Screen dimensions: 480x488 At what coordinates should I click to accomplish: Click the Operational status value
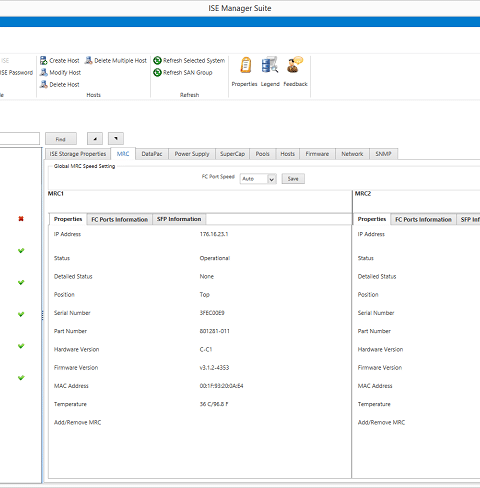pyautogui.click(x=215, y=258)
